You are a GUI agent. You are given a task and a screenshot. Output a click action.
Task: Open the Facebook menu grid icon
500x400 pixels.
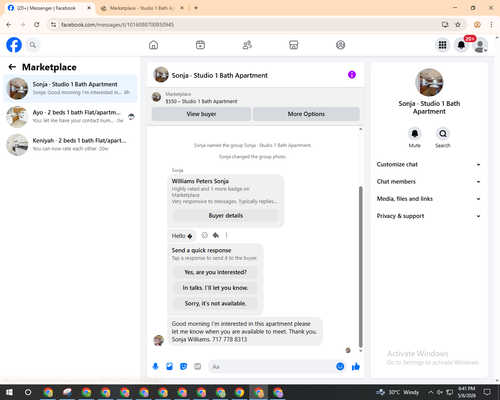pyautogui.click(x=442, y=45)
